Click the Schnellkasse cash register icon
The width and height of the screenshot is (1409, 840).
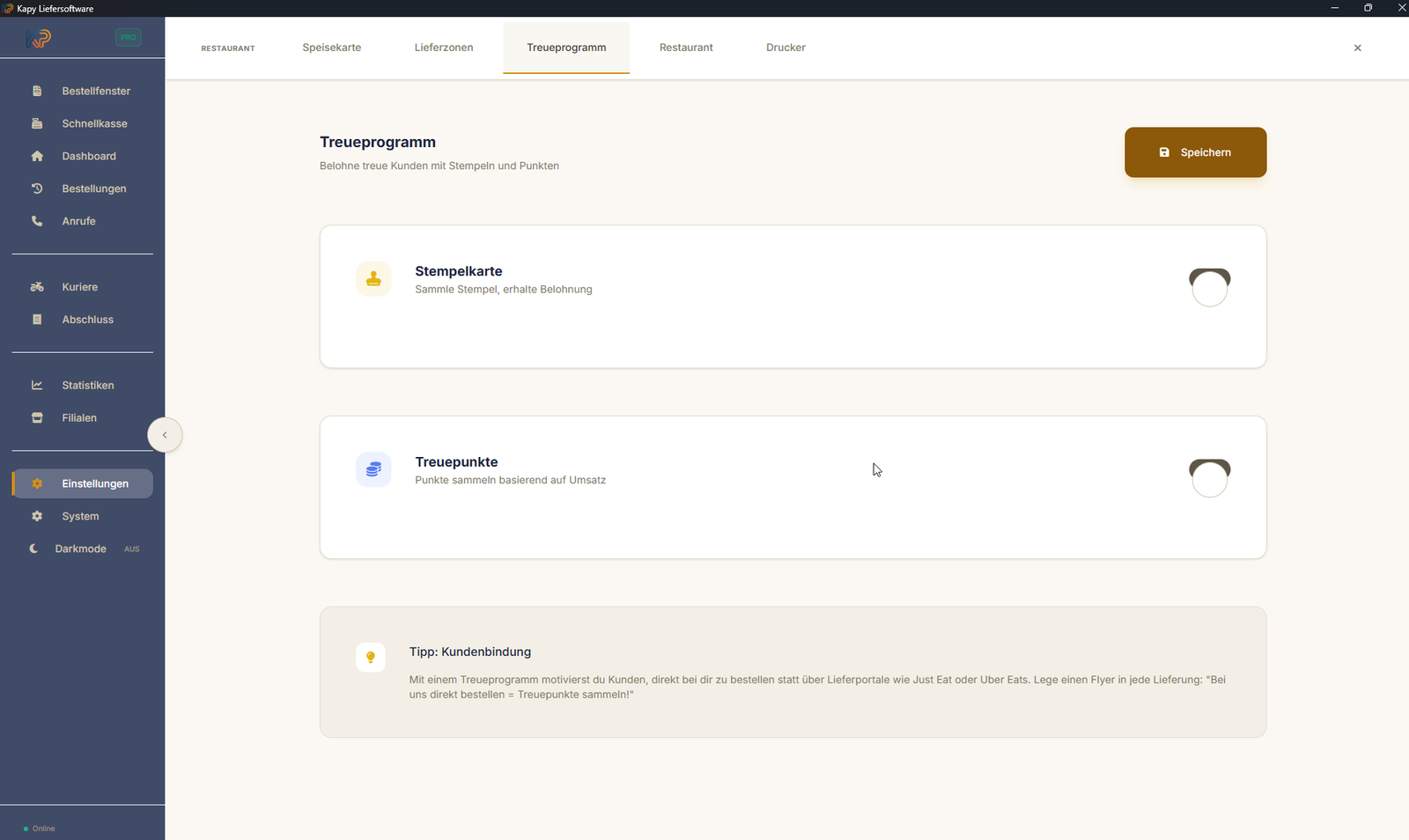point(37,123)
